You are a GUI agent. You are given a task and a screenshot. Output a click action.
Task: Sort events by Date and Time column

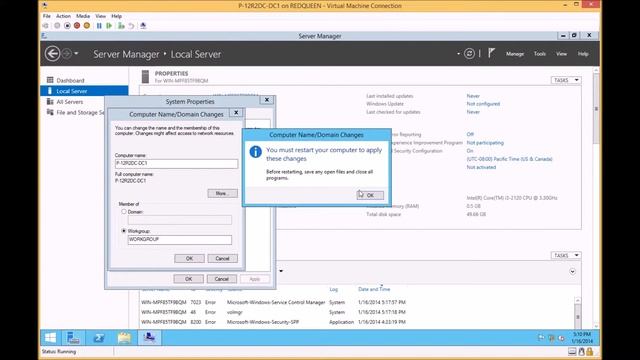pos(374,289)
